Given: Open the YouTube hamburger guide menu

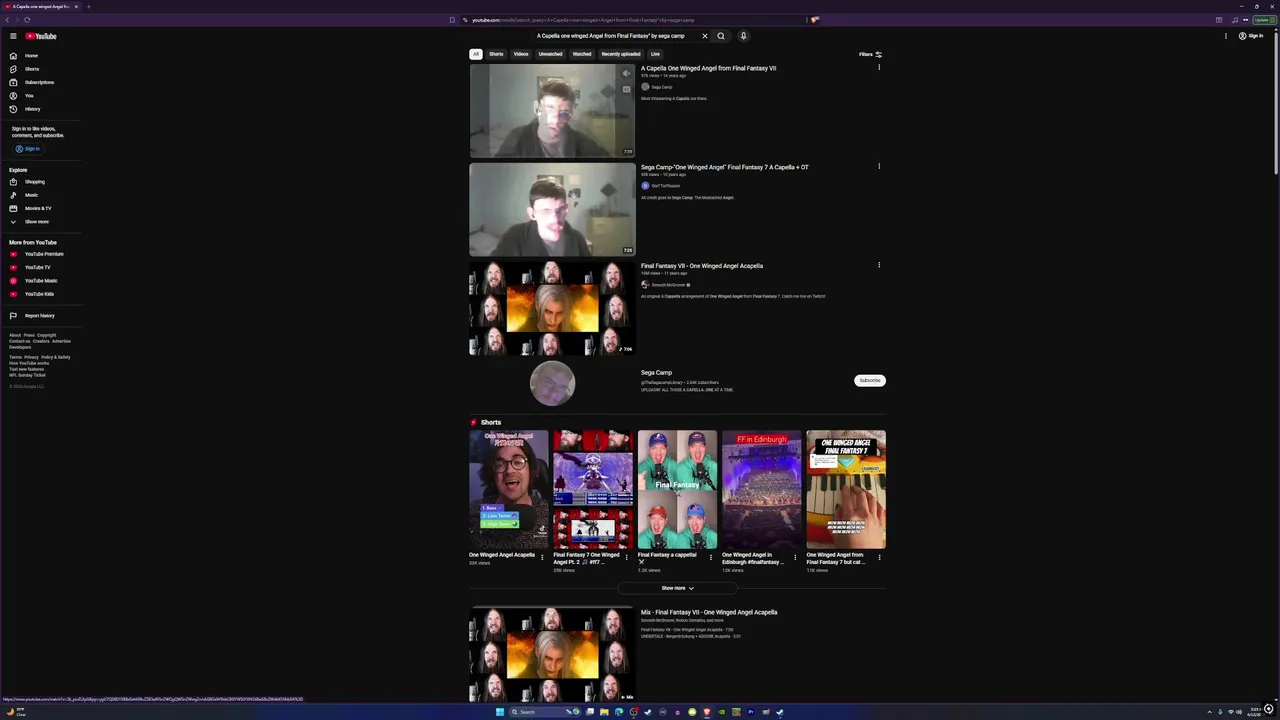Looking at the screenshot, I should click(13, 36).
